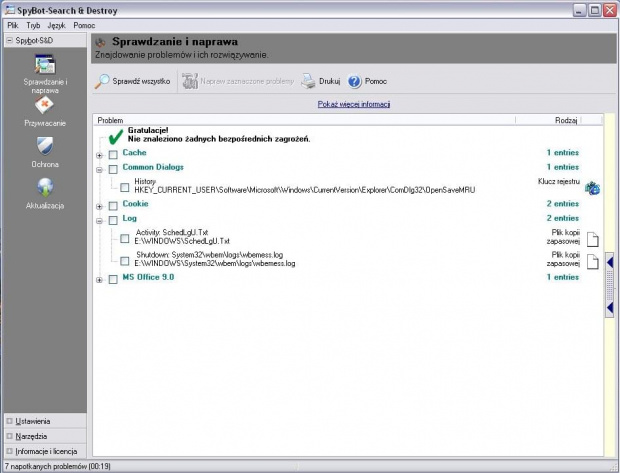Tick the Cookie checkbox
This screenshot has height=473, width=620.
coord(113,206)
